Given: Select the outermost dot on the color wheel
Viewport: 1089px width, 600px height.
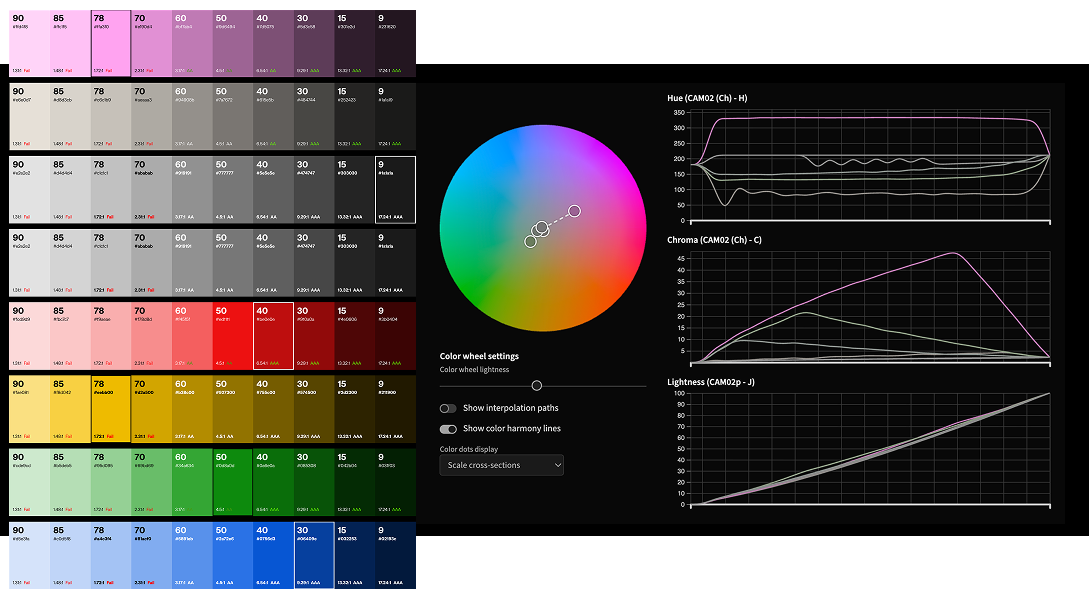Looking at the screenshot, I should 574,211.
